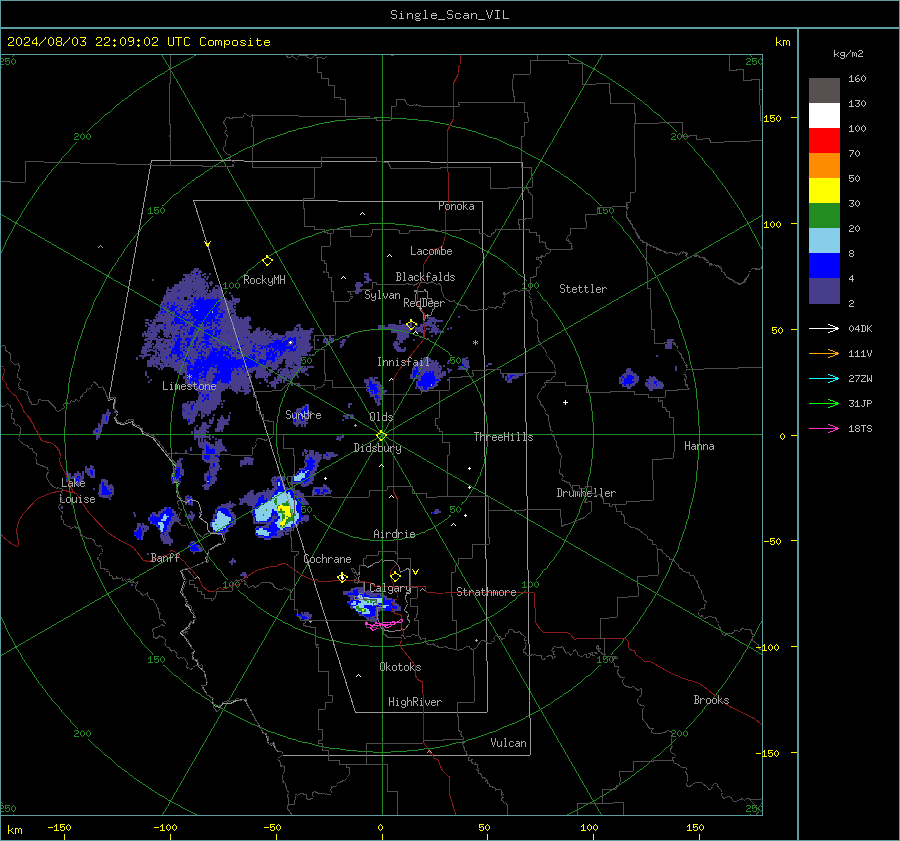Click the Airdrie label

coord(394,534)
